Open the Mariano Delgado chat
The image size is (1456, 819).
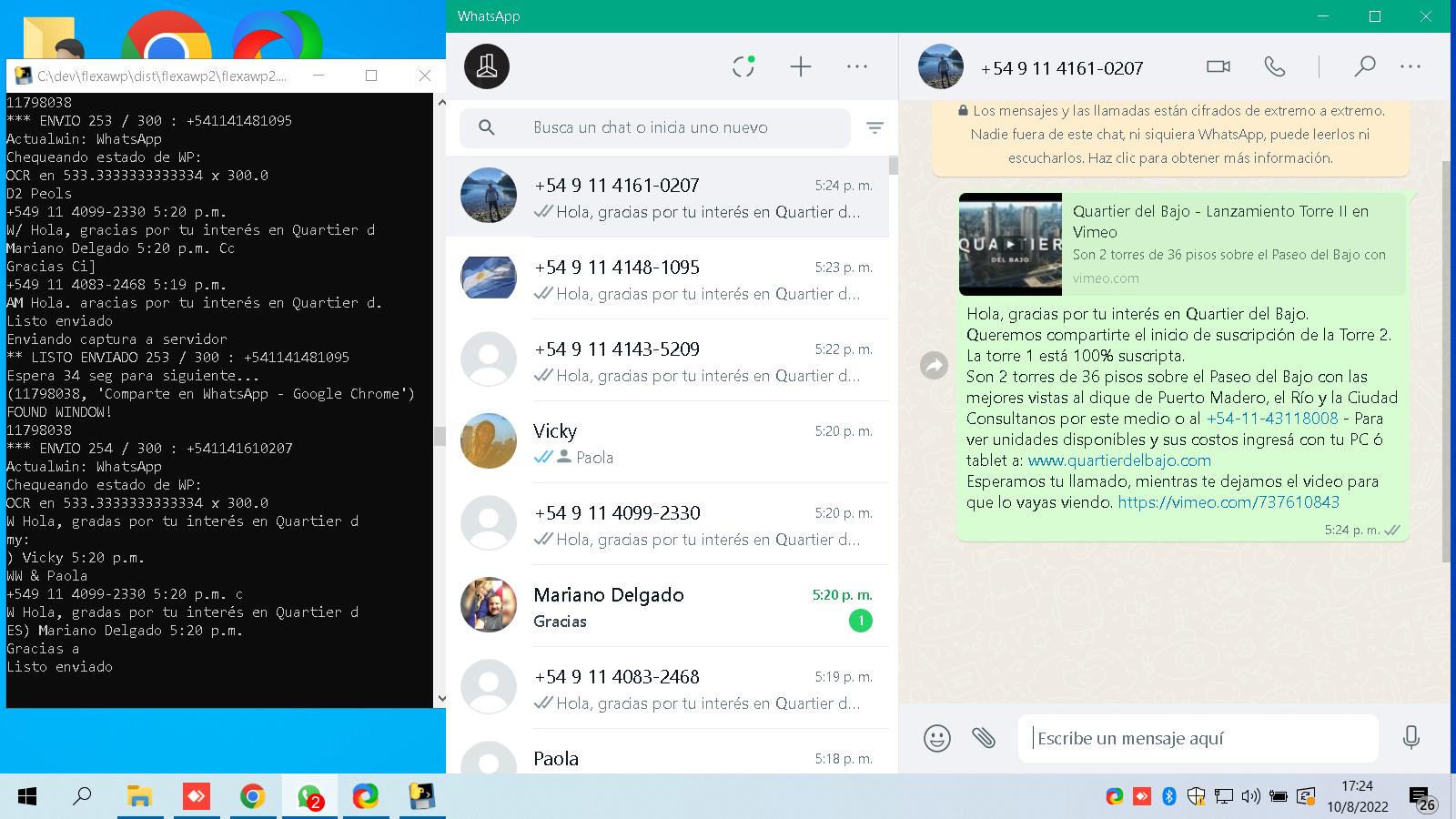point(667,606)
